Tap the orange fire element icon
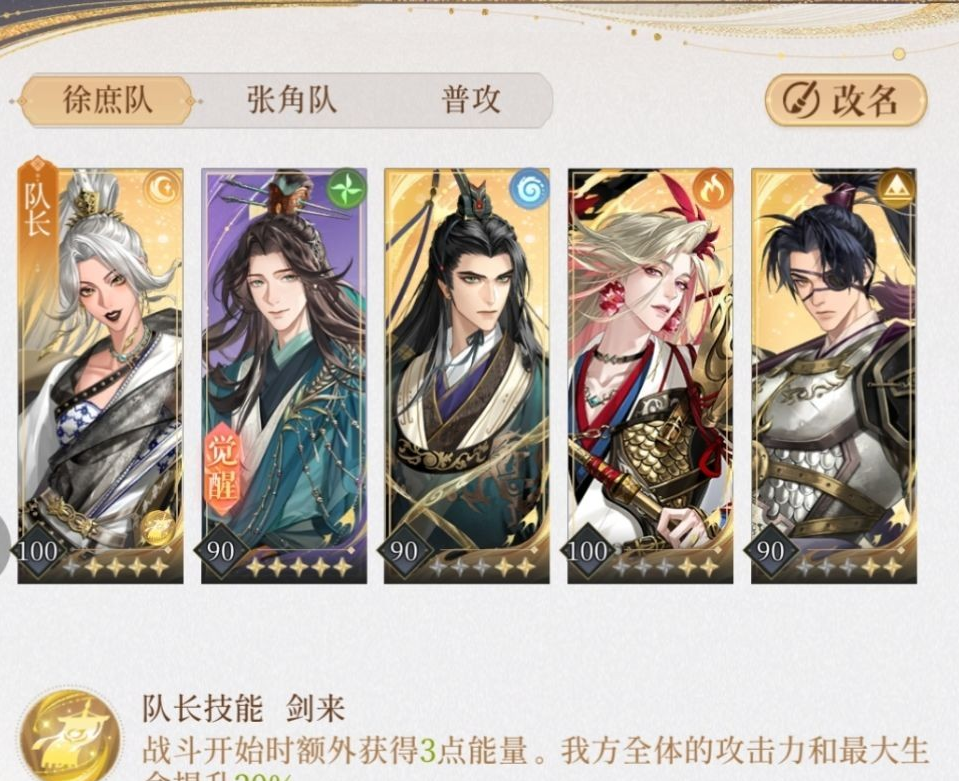959x781 pixels. (x=713, y=189)
